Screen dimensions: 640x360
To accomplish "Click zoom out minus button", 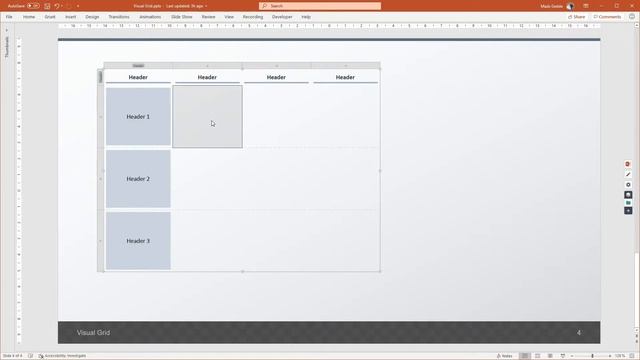I will tap(572, 356).
